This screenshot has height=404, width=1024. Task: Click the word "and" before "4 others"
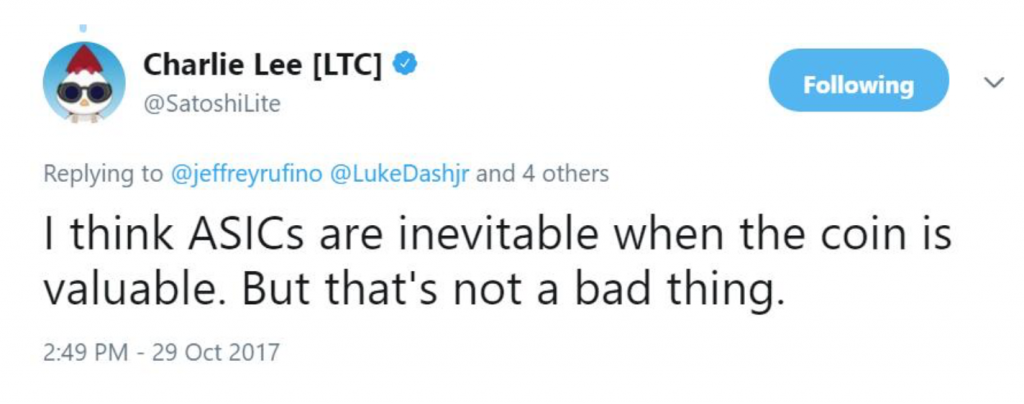click(x=495, y=173)
